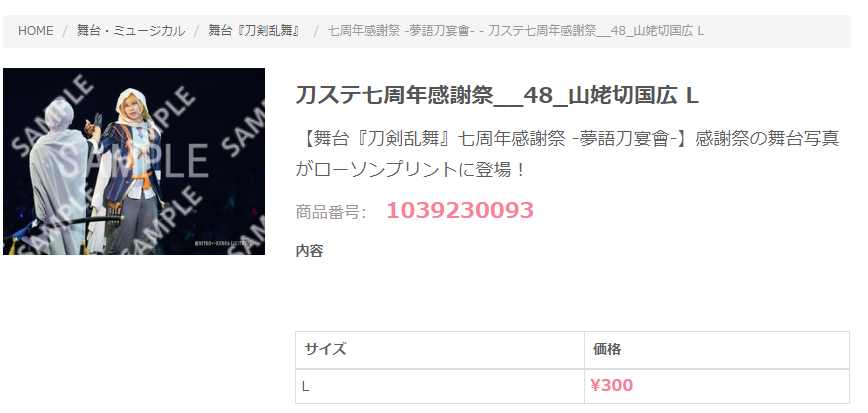Go to the HOME breadcrumb link

point(35,31)
